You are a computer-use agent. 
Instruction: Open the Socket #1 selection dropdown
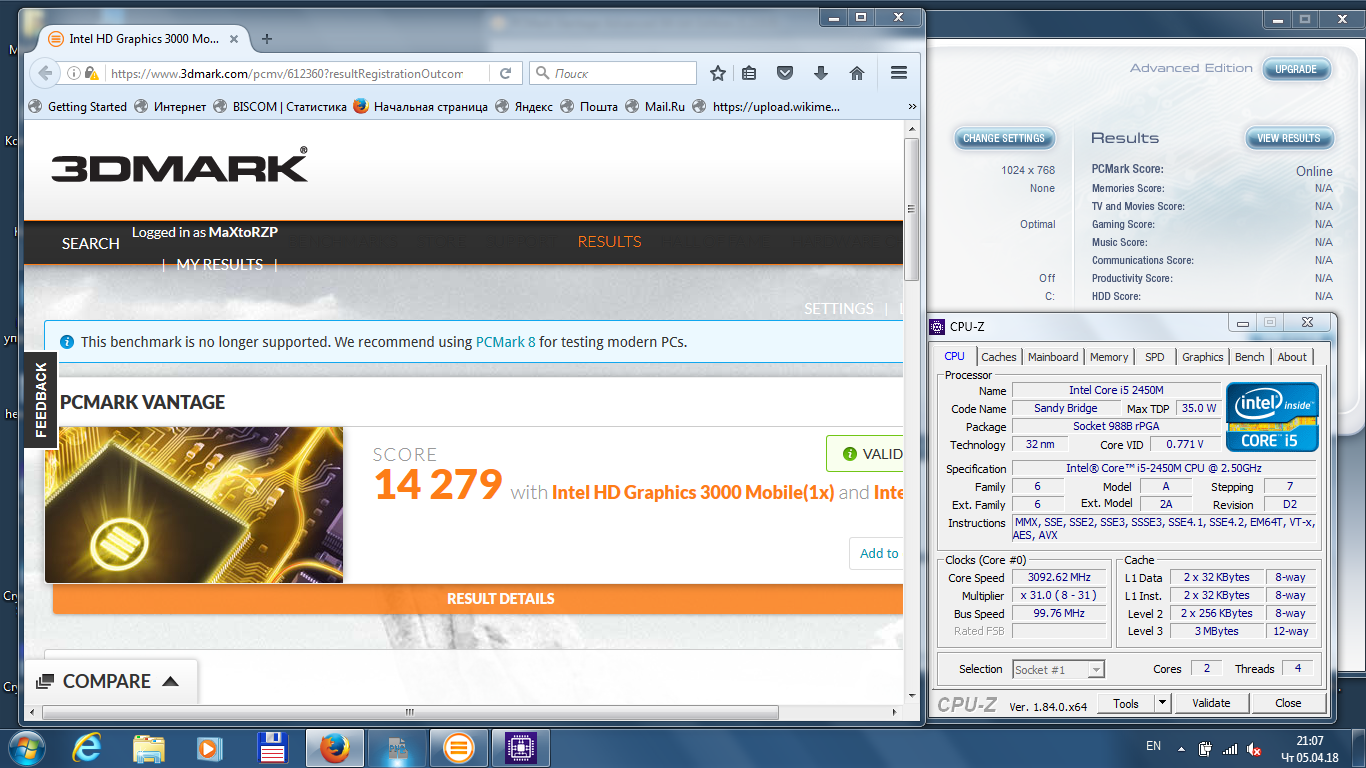point(1058,670)
